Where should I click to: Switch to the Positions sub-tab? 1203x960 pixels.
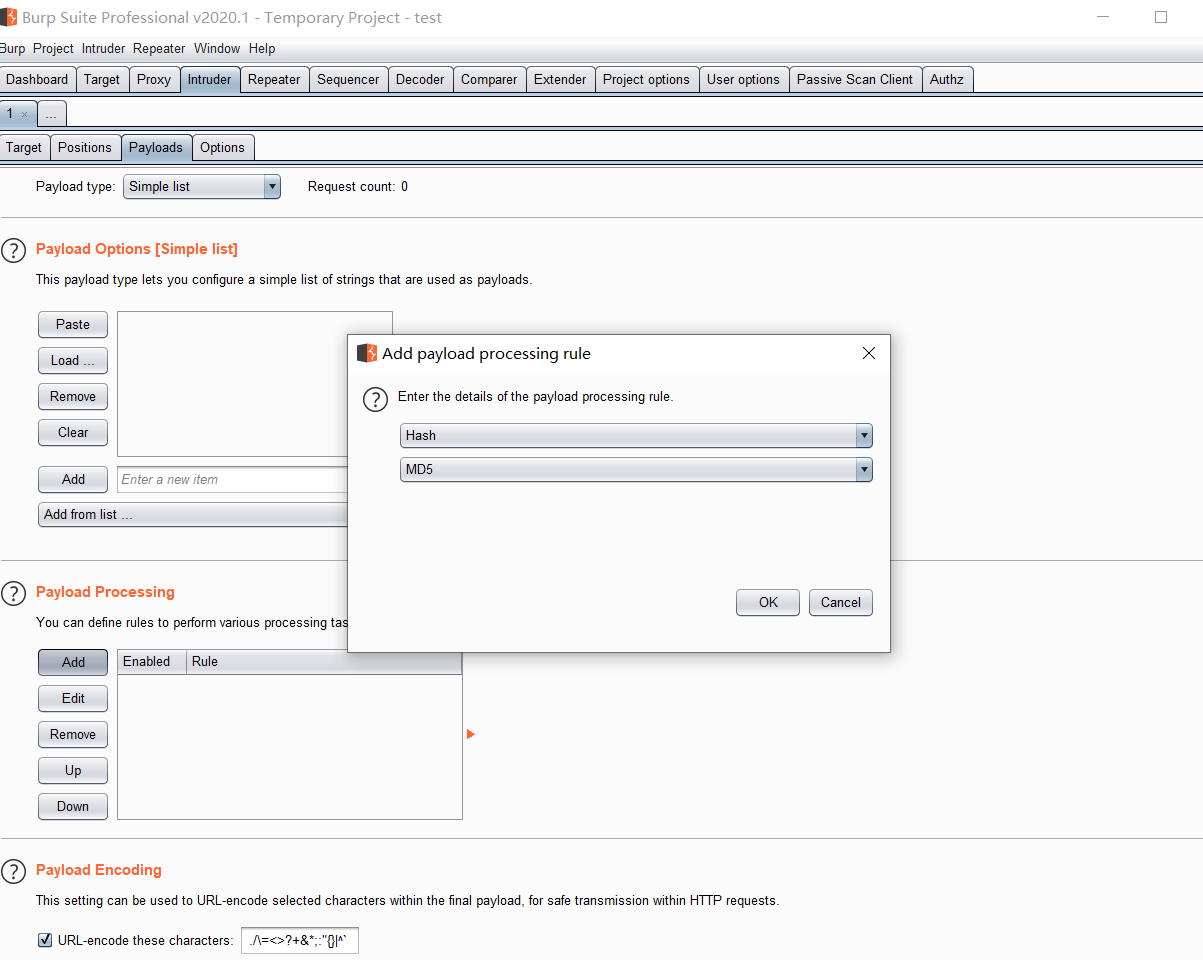click(x=85, y=148)
